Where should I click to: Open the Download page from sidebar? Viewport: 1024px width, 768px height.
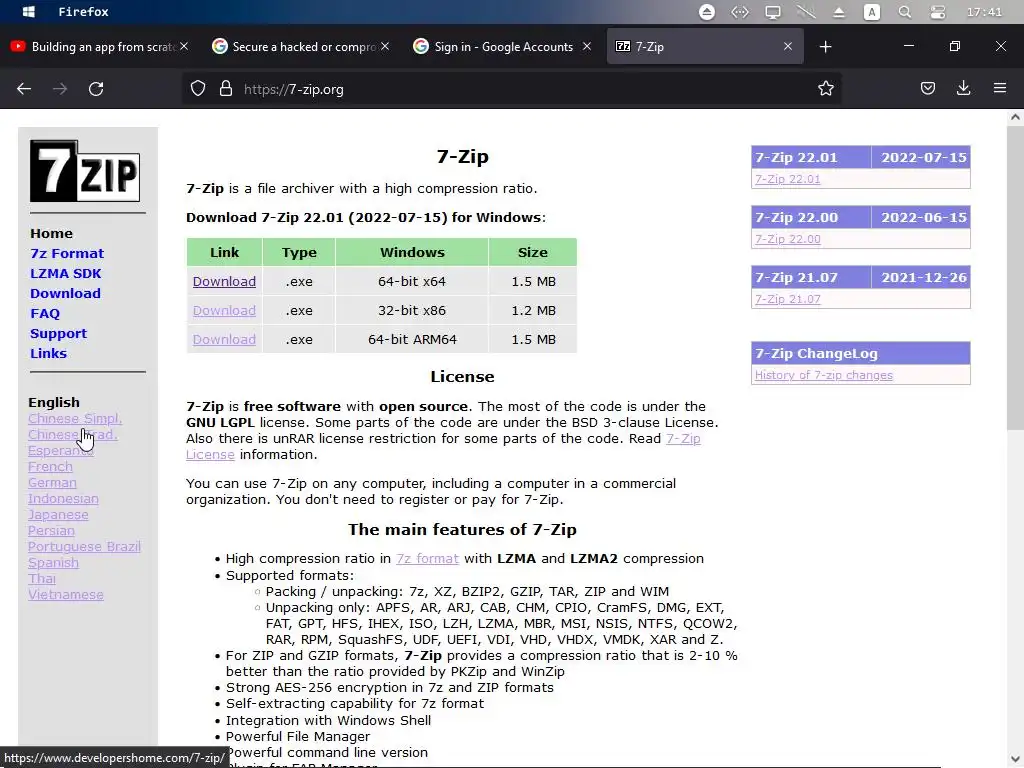tap(65, 293)
